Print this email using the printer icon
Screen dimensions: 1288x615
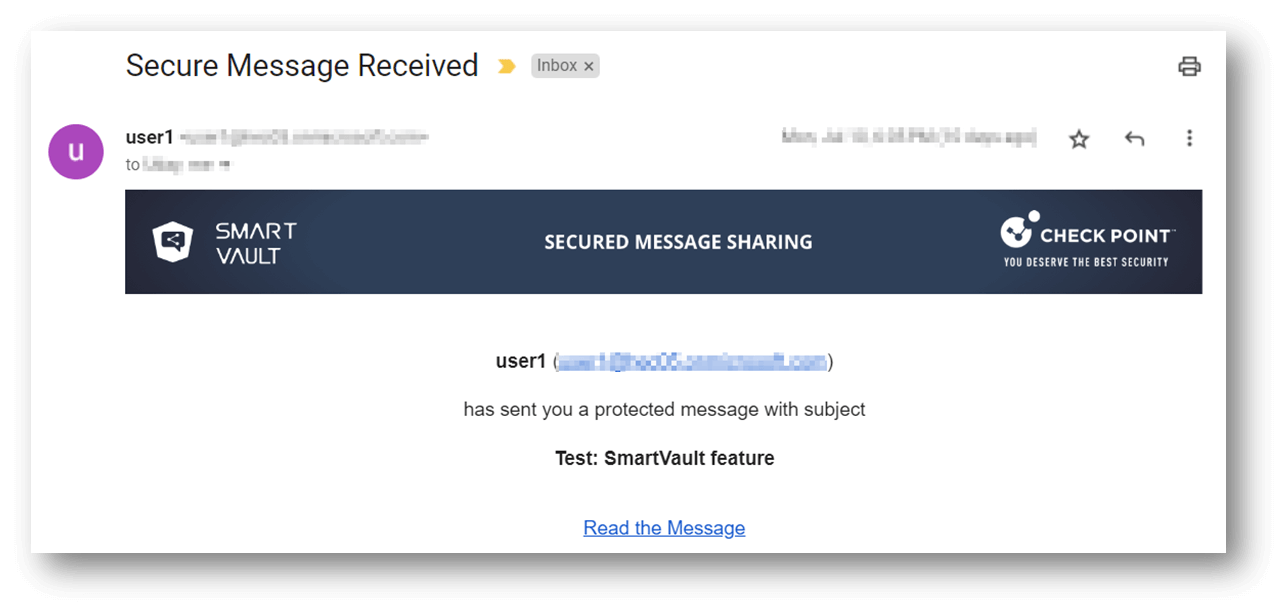click(1189, 67)
